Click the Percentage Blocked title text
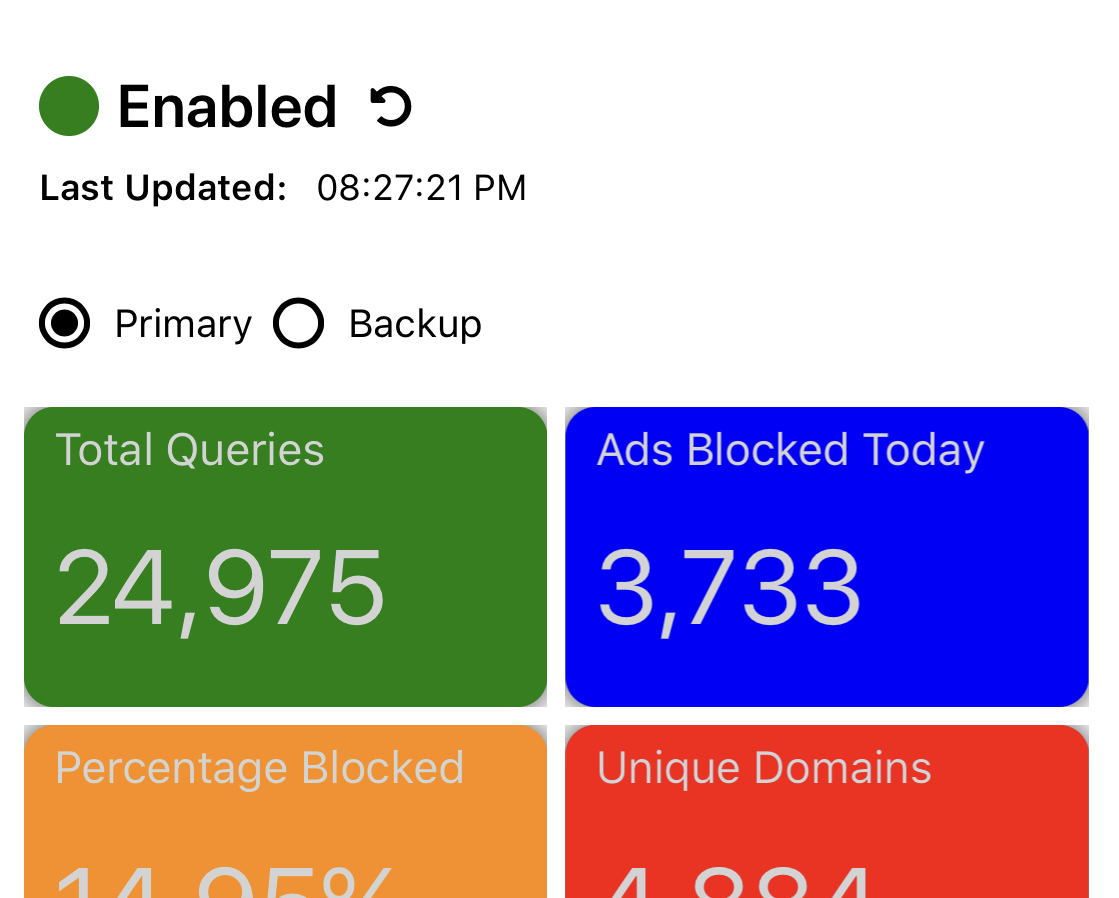This screenshot has height=898, width=1119. tap(260, 770)
